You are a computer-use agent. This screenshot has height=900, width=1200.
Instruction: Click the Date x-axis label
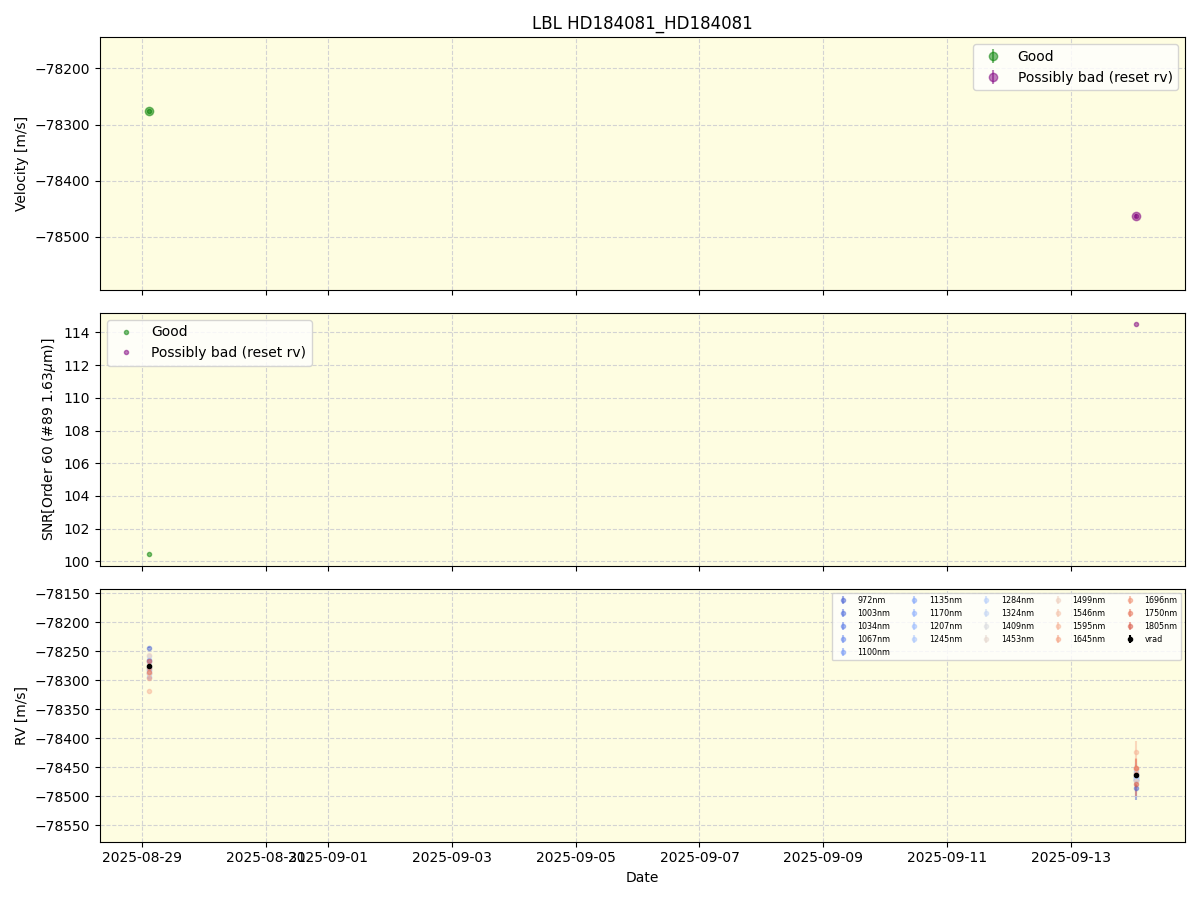(x=642, y=877)
